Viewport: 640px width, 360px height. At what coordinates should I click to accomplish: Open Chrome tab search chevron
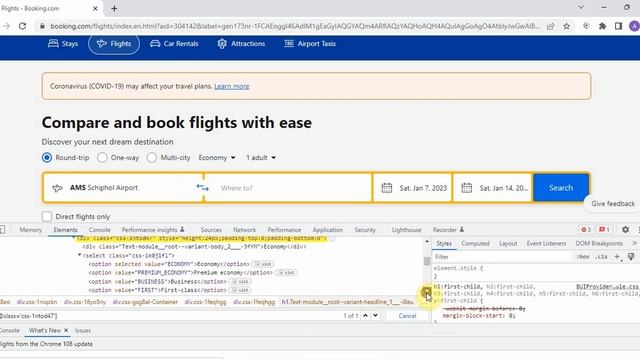[x=581, y=8]
